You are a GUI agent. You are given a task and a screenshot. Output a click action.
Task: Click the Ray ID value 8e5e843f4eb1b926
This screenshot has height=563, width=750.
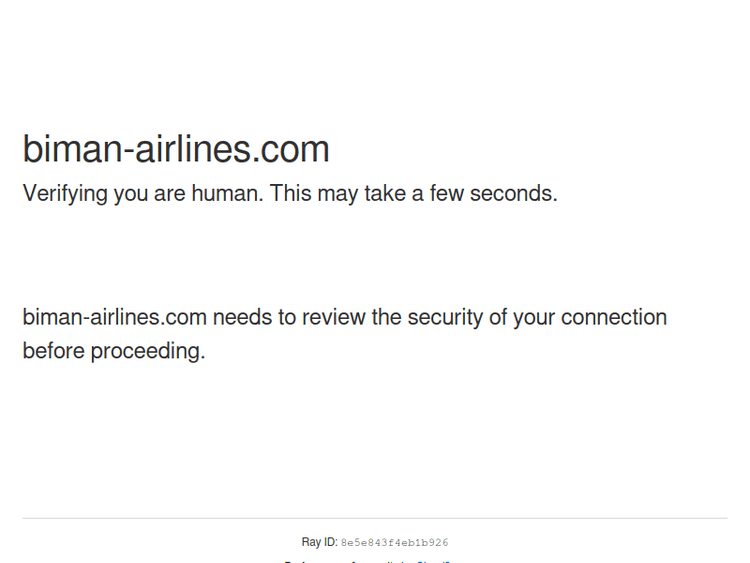tap(394, 543)
